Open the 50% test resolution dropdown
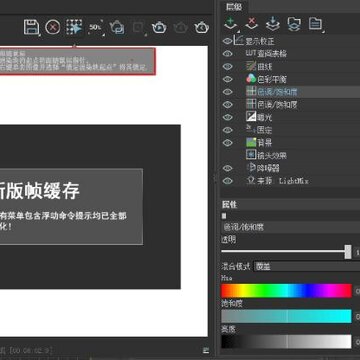The image size is (360, 360). click(x=95, y=27)
